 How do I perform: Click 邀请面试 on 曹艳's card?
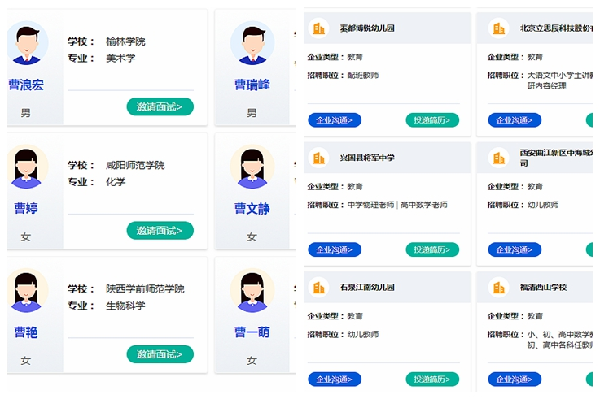point(160,354)
